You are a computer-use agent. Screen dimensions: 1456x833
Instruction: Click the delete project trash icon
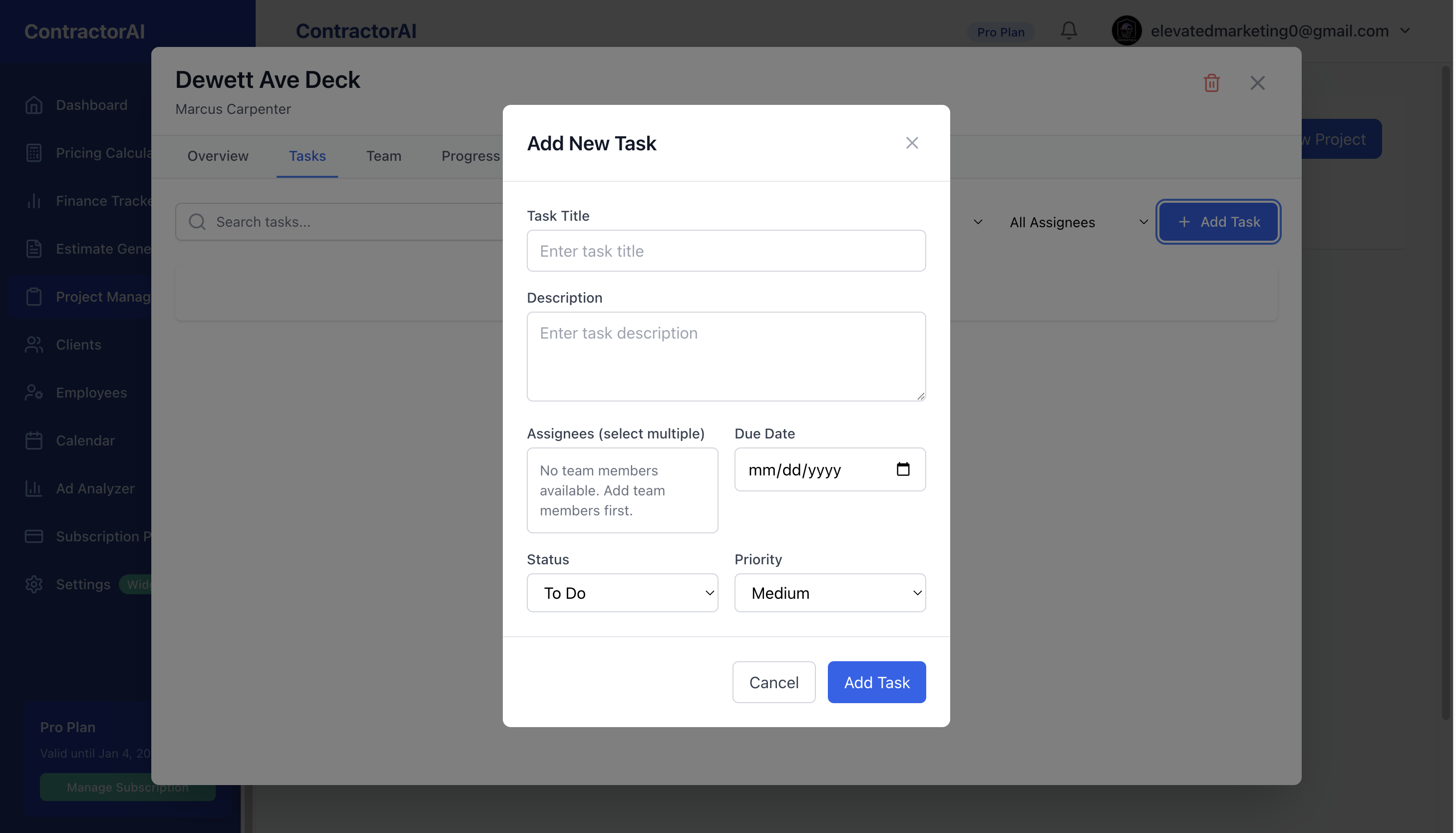click(1212, 83)
